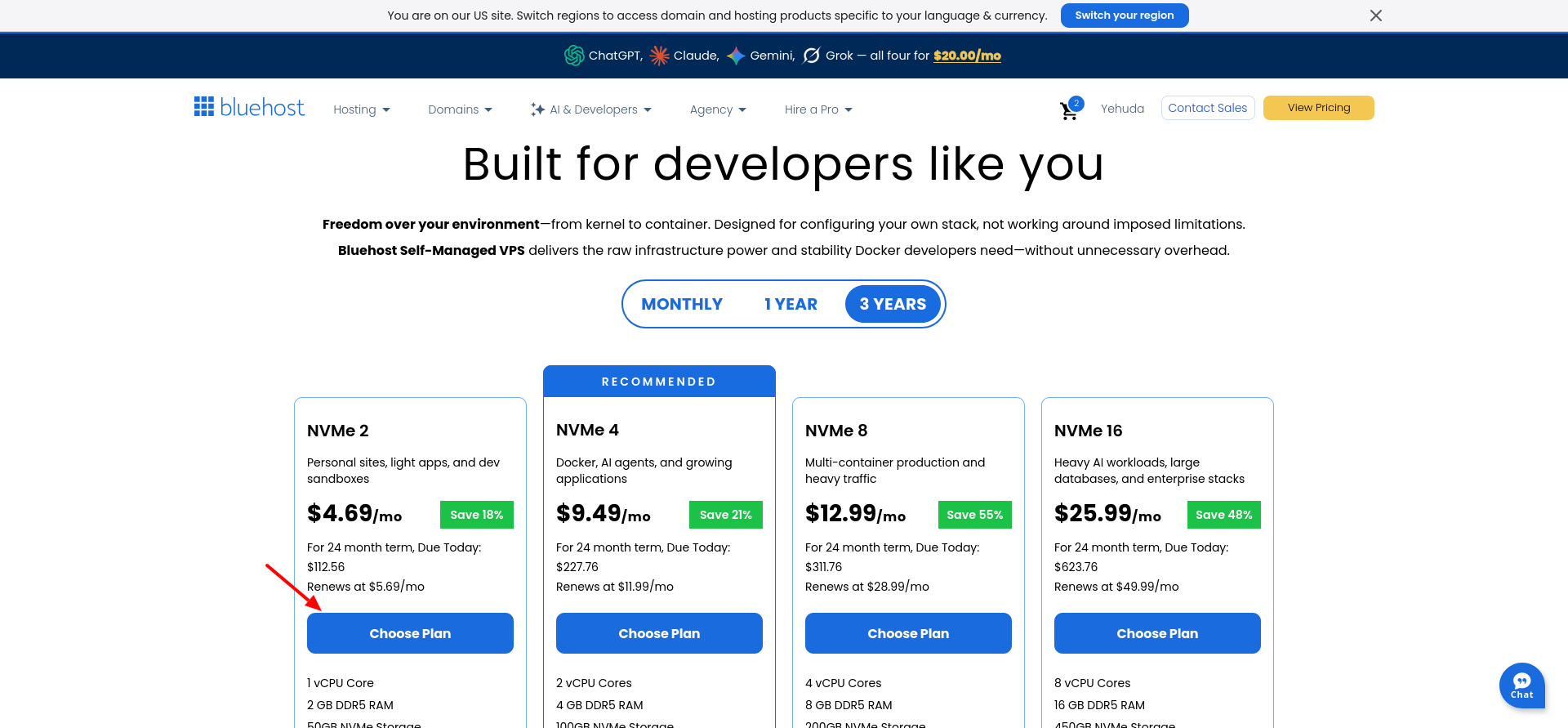Dismiss the region banner with the X
Image resolution: width=1568 pixels, height=728 pixels.
(x=1376, y=16)
